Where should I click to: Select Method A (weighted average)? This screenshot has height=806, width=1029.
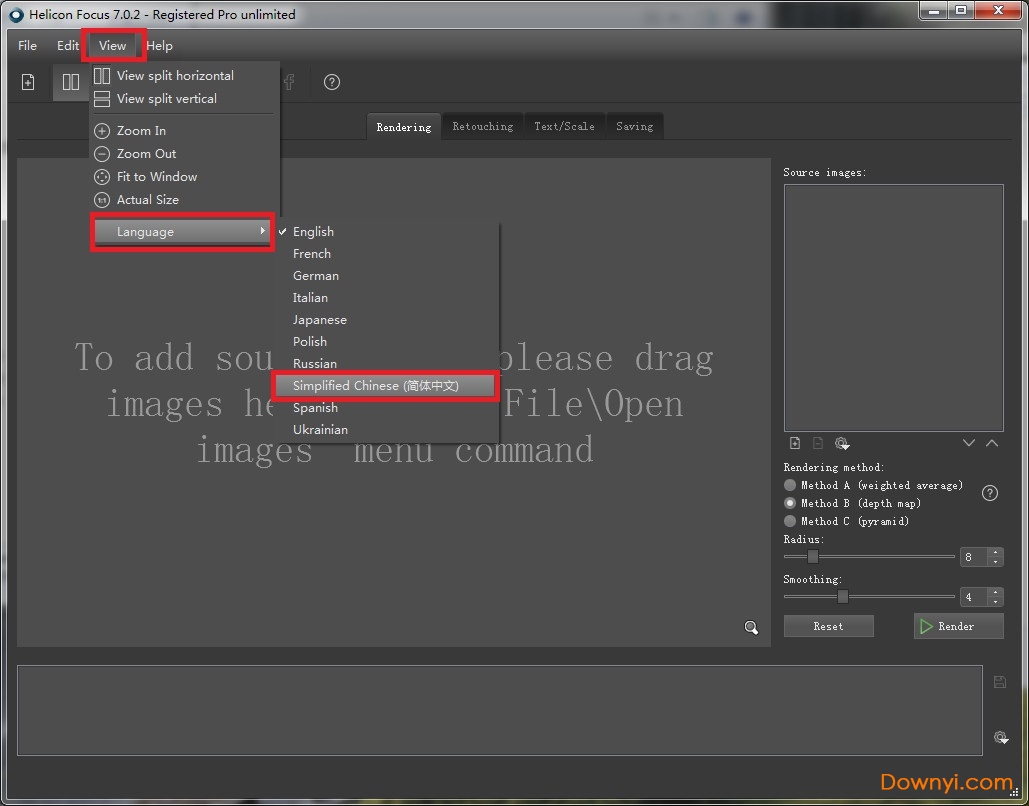(x=790, y=485)
